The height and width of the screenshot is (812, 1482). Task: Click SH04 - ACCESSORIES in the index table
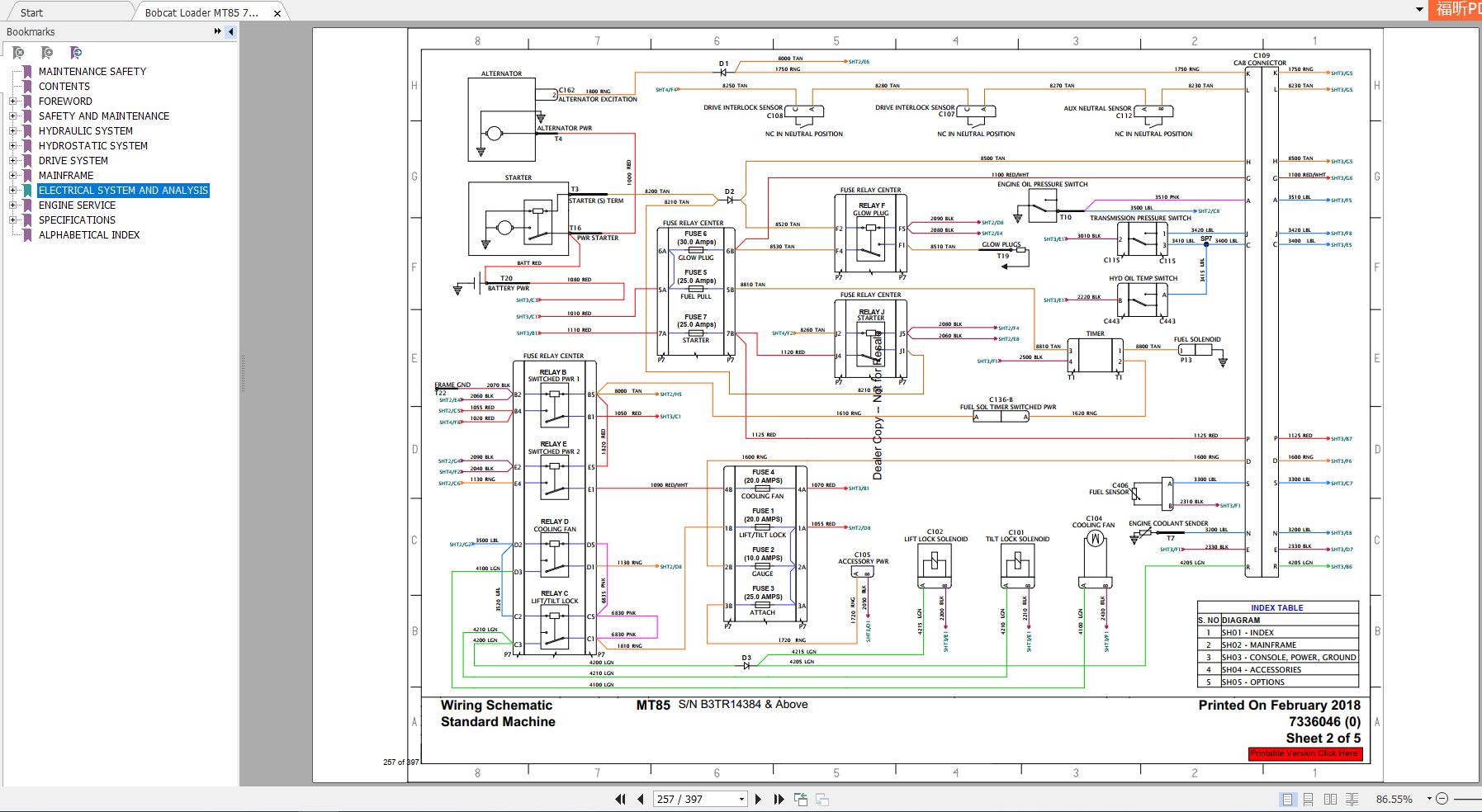1262,670
